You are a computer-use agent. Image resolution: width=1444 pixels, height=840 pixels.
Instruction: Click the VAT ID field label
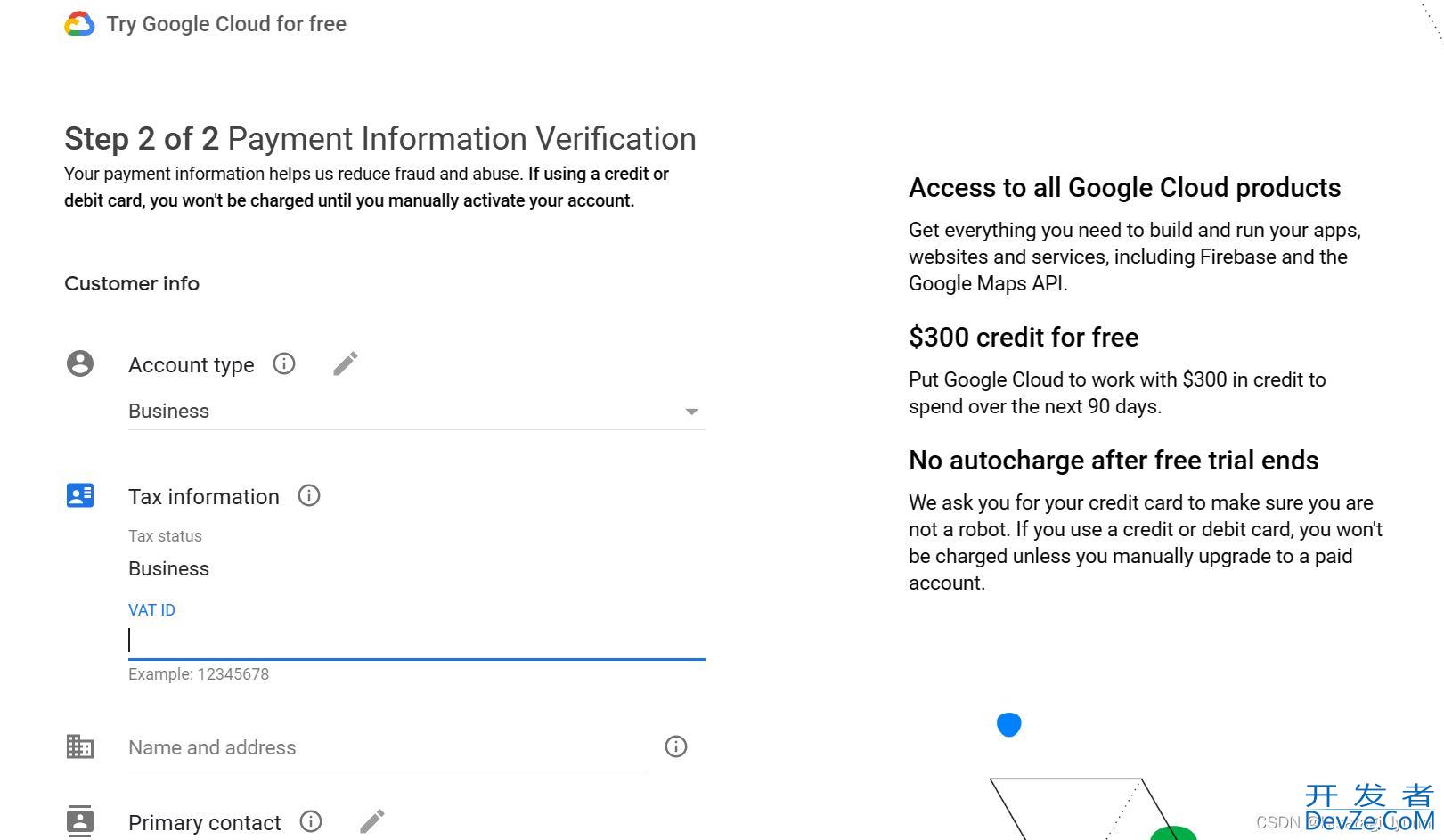point(151,610)
